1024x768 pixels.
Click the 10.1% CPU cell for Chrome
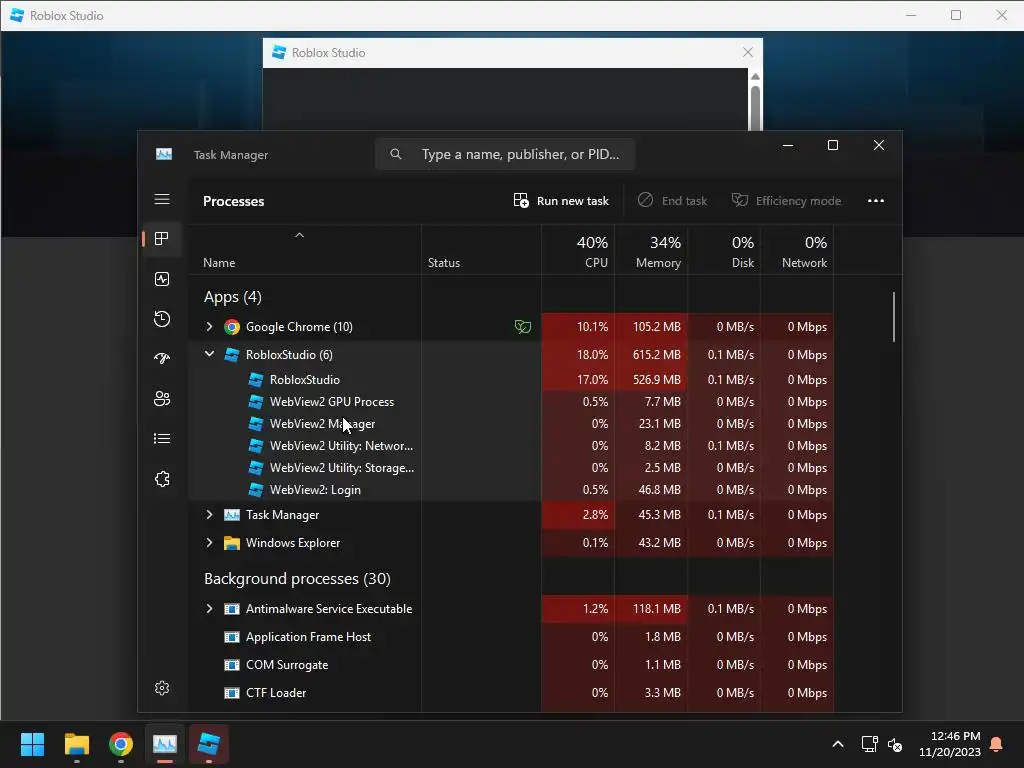578,327
